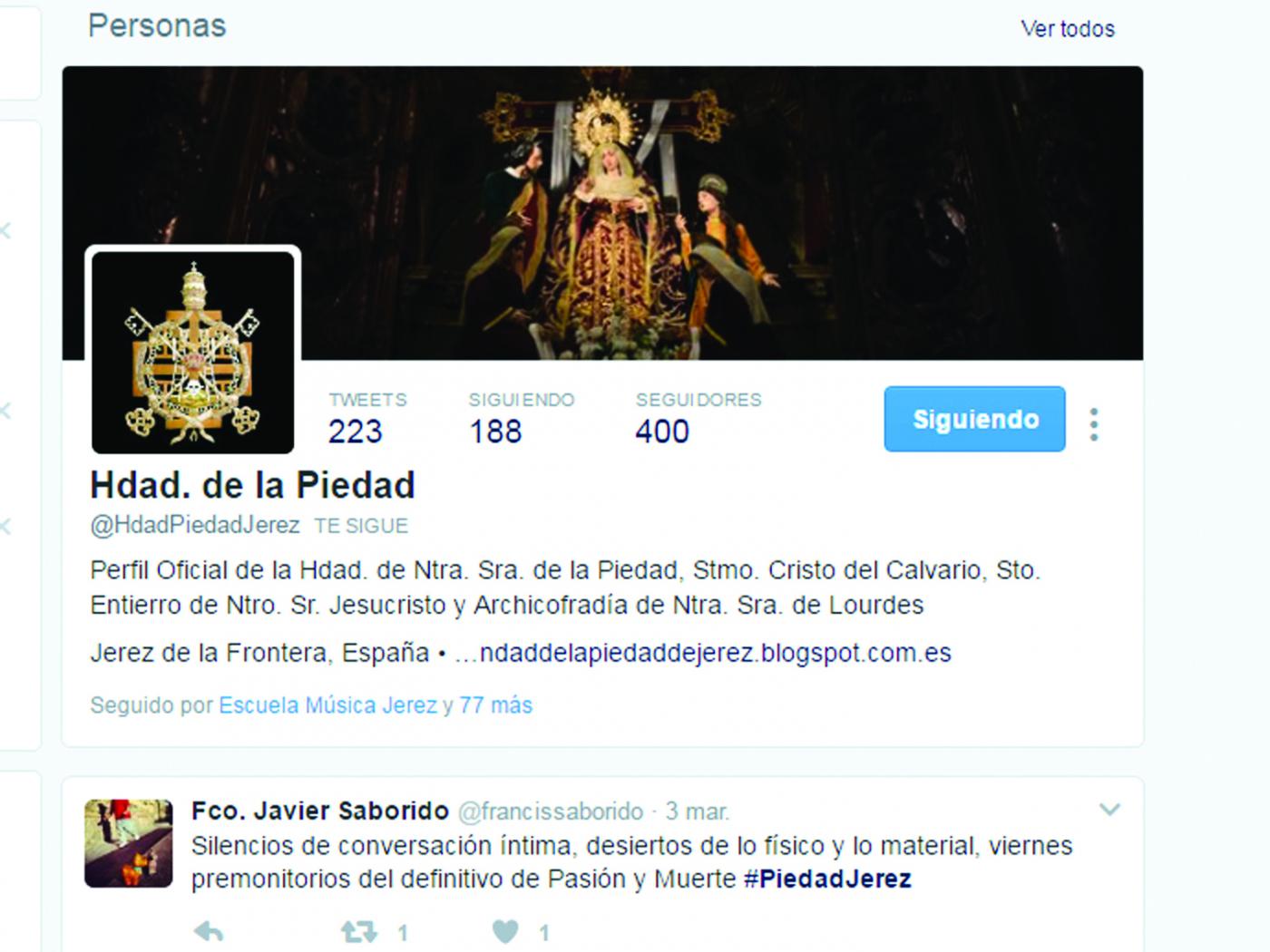Like the tweet with heart icon
Viewport: 1270px width, 952px height.
(x=505, y=931)
